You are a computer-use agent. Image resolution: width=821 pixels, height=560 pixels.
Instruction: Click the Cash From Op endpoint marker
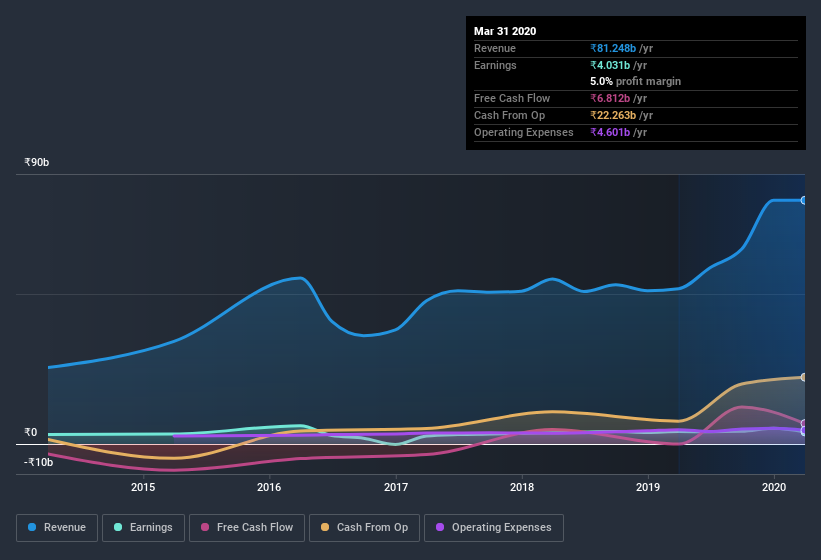tap(804, 377)
